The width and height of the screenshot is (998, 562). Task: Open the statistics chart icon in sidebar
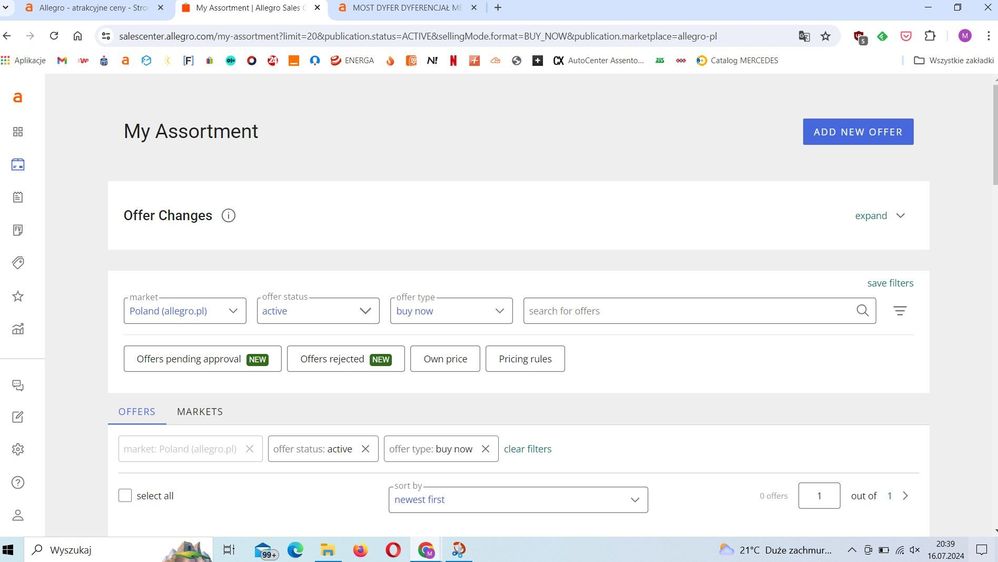tap(18, 329)
